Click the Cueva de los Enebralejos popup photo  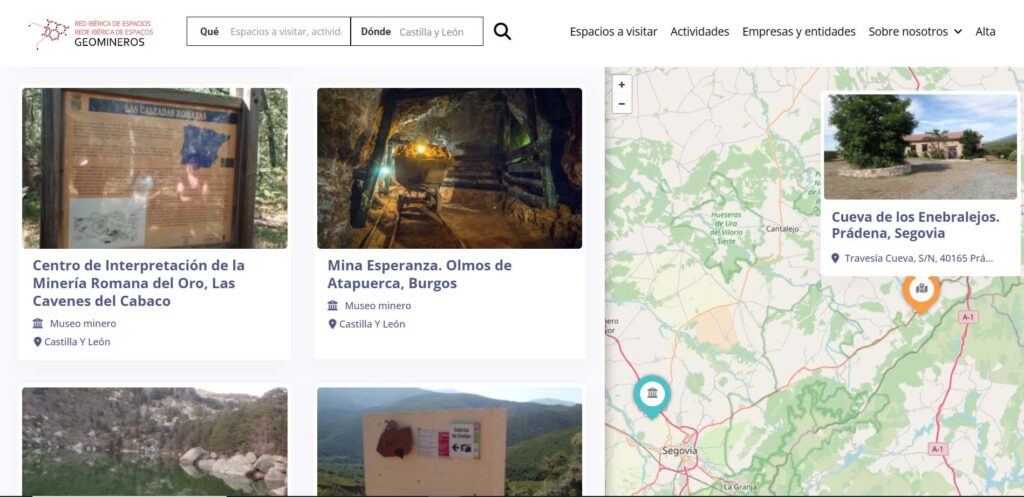[920, 147]
